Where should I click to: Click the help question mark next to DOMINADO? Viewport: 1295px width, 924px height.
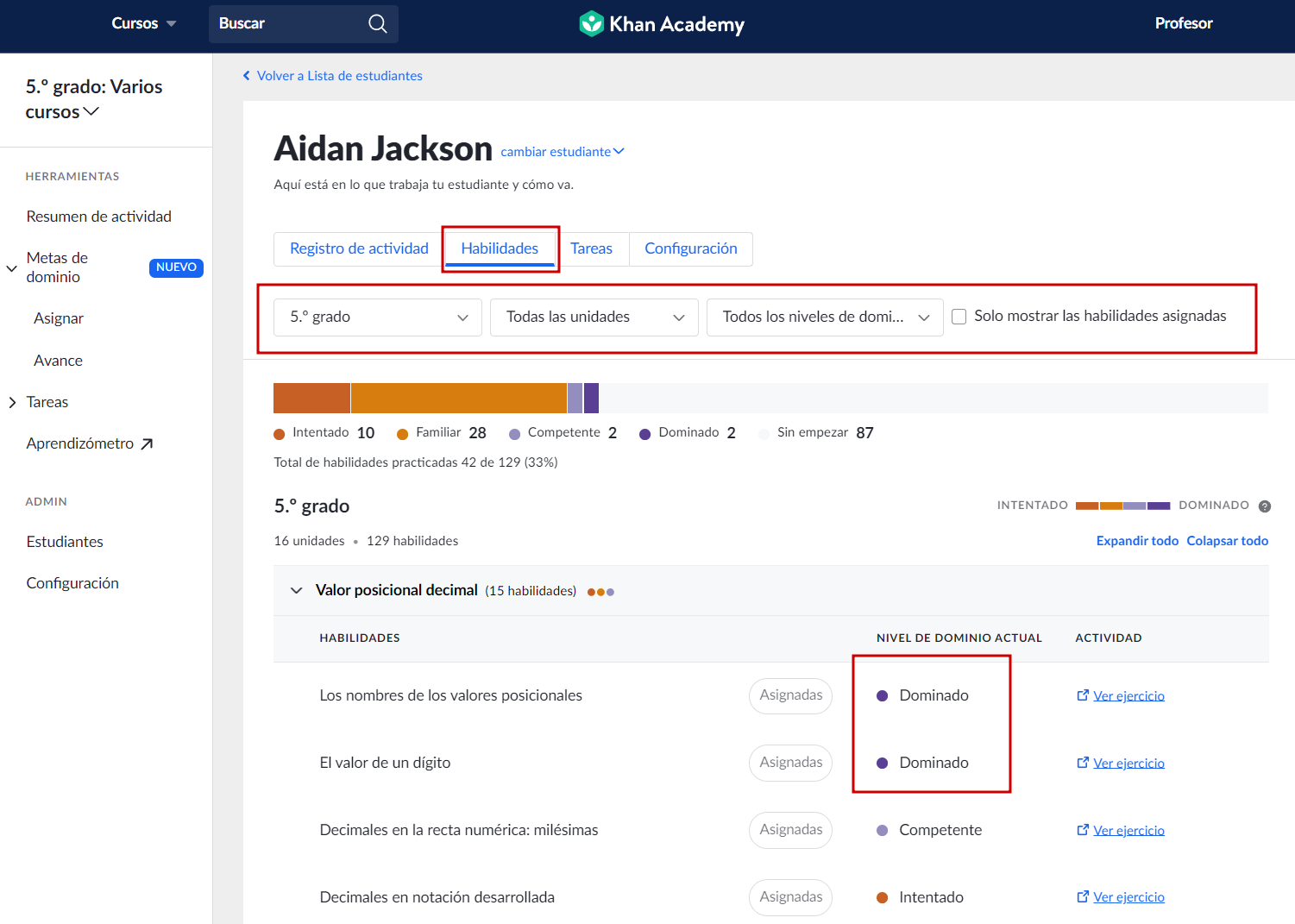[1264, 506]
